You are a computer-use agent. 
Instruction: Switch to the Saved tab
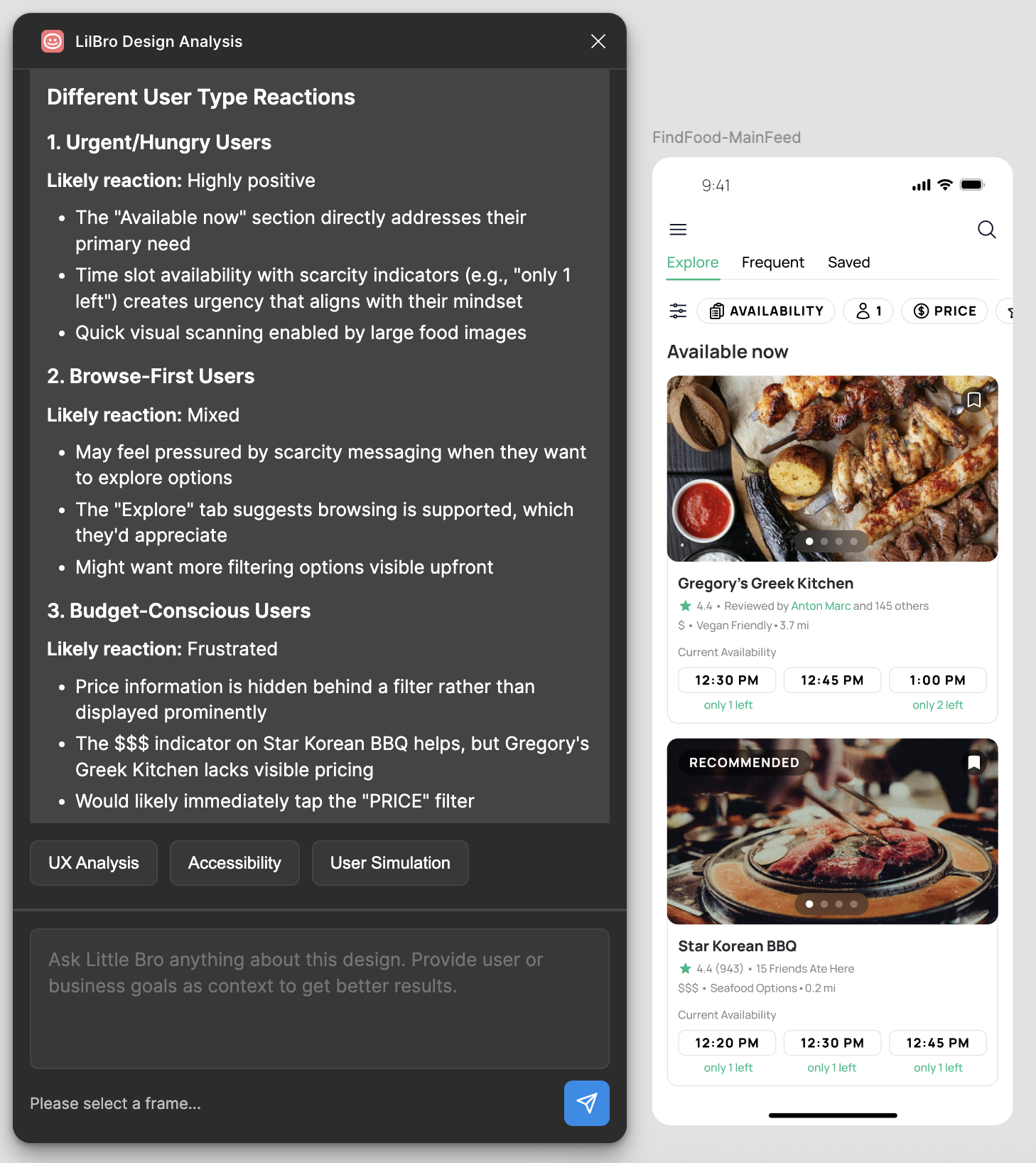point(848,262)
